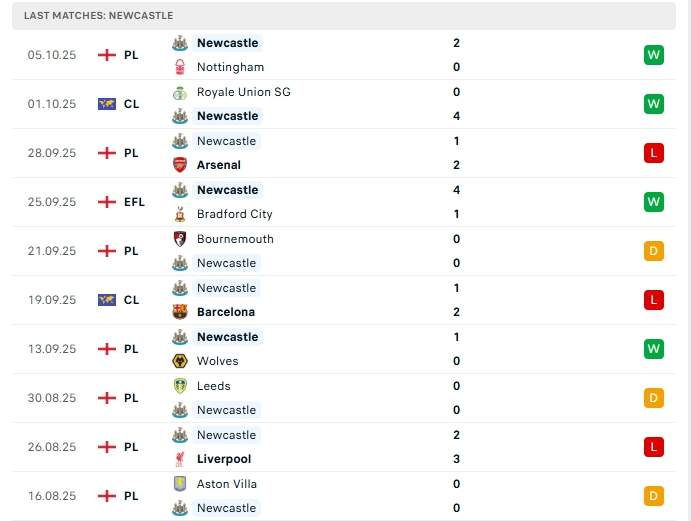Select the Last Matches: Newcastle header
The image size is (691, 521).
[x=99, y=16]
